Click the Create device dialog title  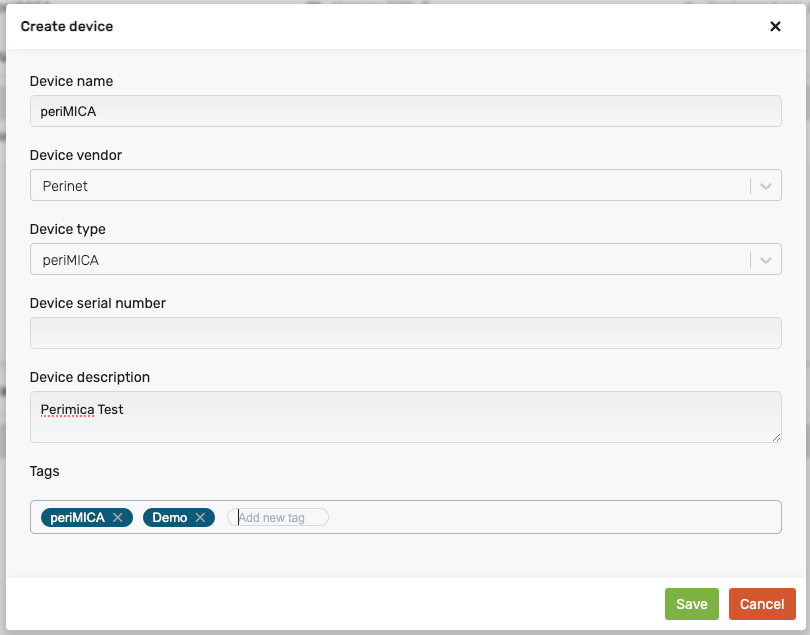click(67, 27)
